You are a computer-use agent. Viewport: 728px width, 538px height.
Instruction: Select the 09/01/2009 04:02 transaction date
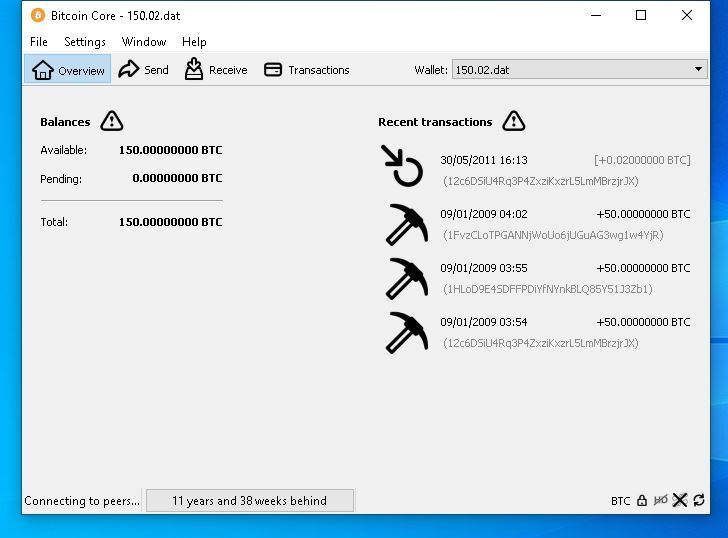(484, 214)
